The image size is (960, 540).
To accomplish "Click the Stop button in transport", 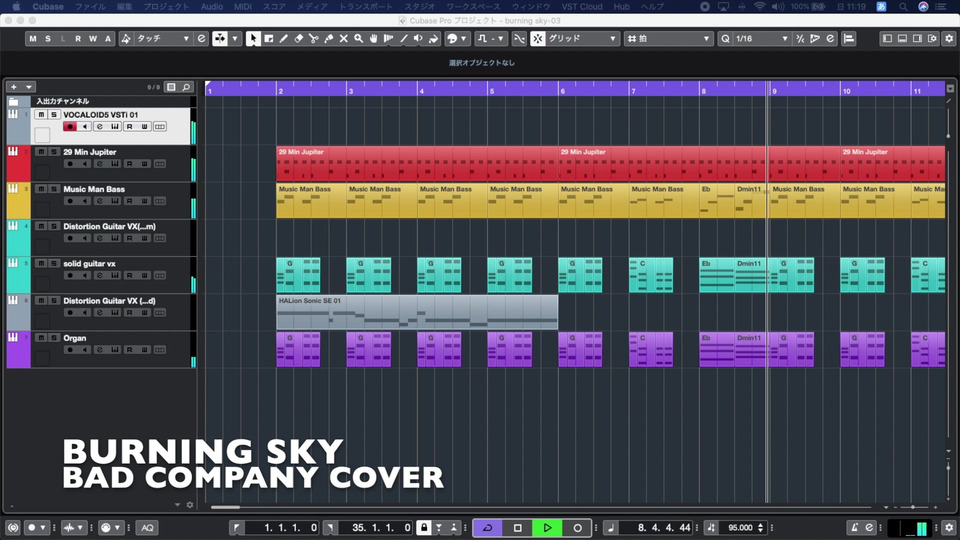I will (x=517, y=528).
